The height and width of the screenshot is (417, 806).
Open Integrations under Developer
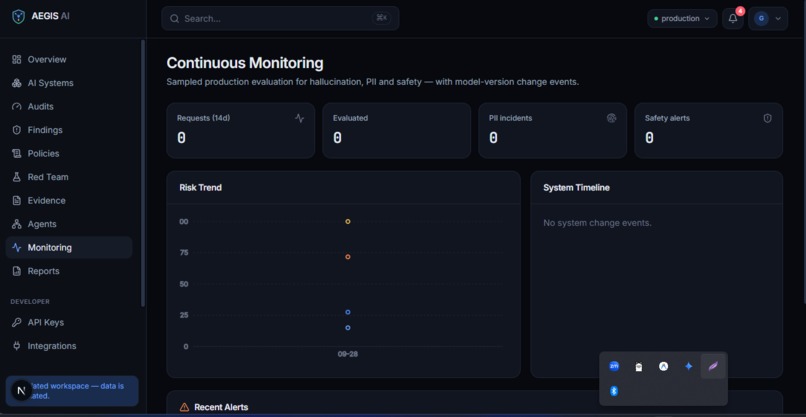coord(68,346)
